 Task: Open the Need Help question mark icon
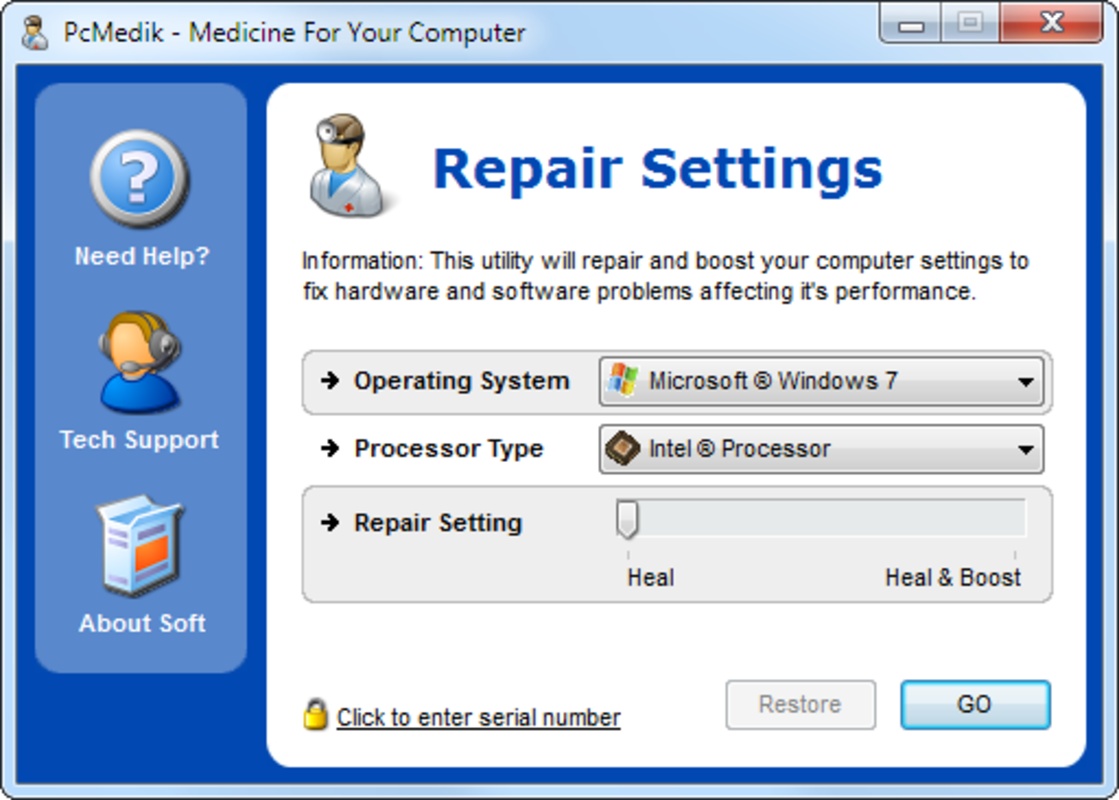[x=139, y=178]
